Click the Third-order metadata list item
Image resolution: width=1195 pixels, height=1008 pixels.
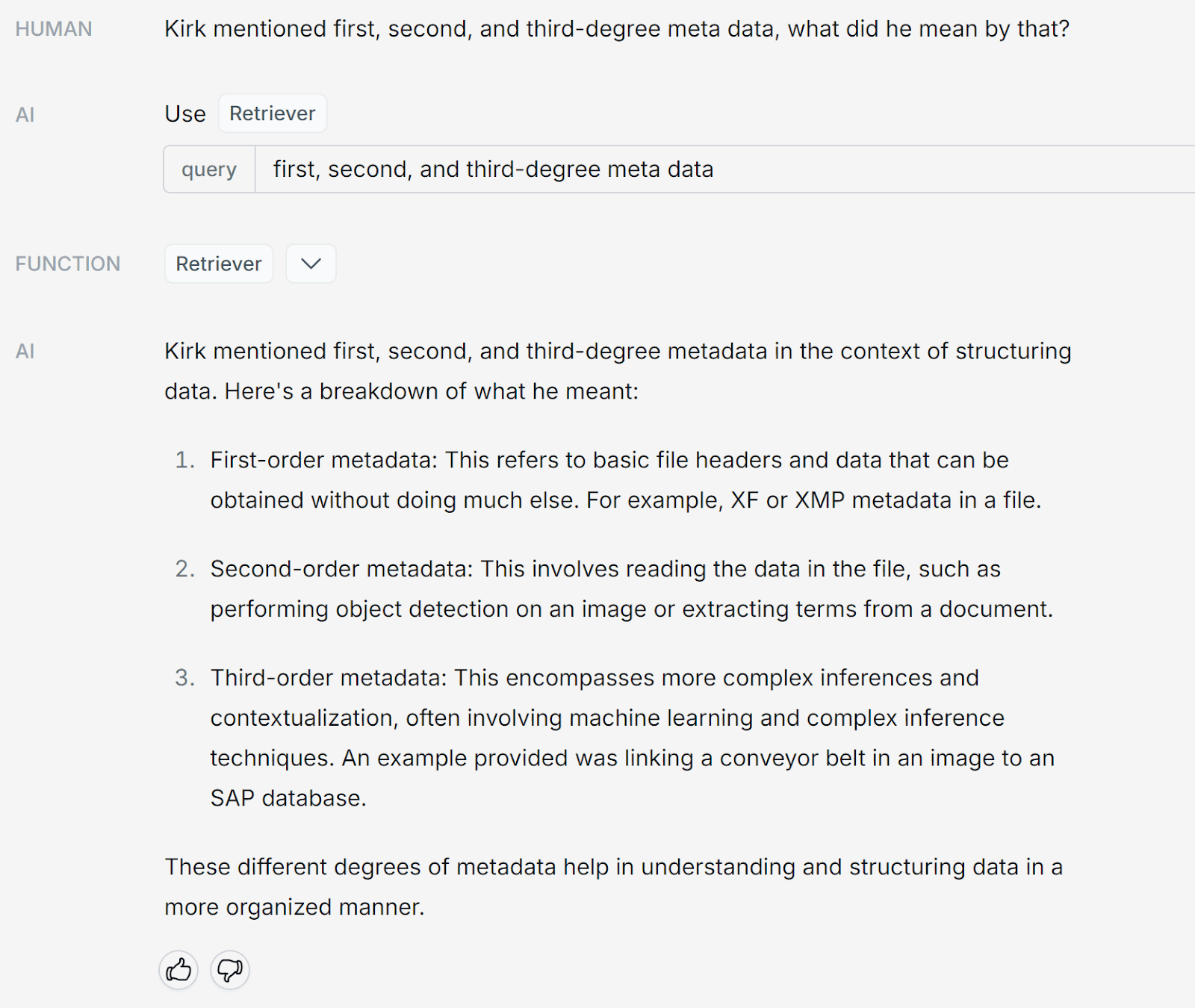click(x=630, y=738)
